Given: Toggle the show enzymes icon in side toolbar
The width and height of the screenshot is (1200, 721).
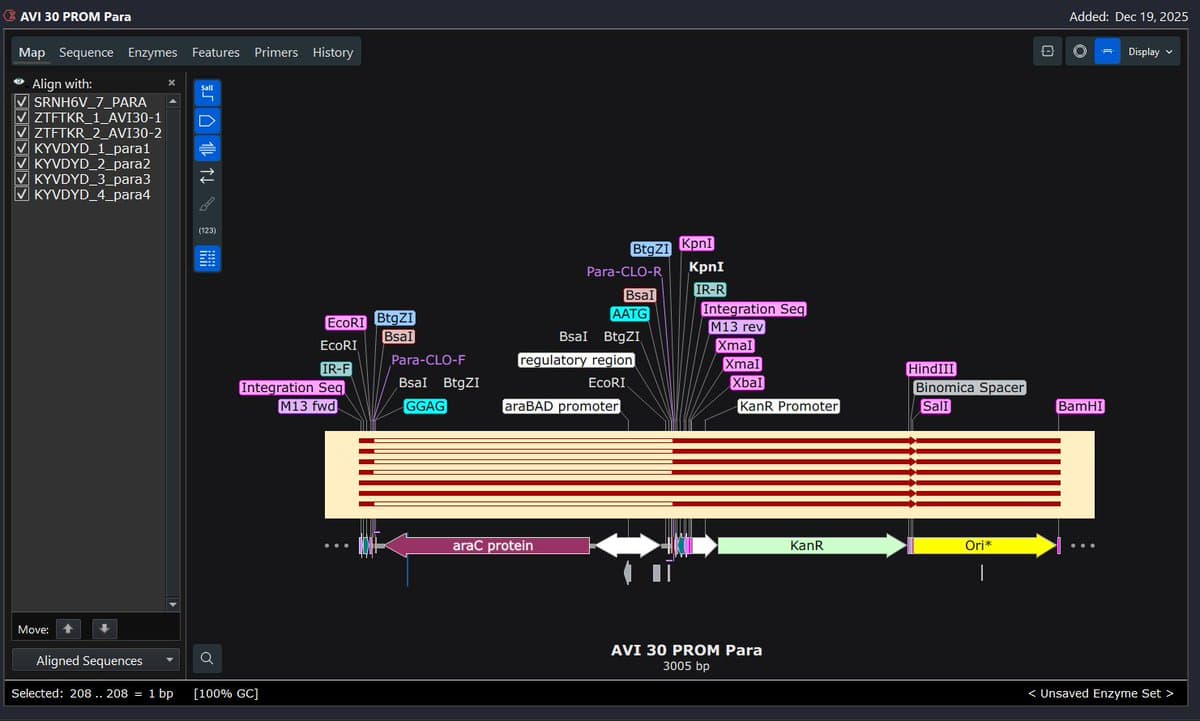Looking at the screenshot, I should click(x=207, y=93).
